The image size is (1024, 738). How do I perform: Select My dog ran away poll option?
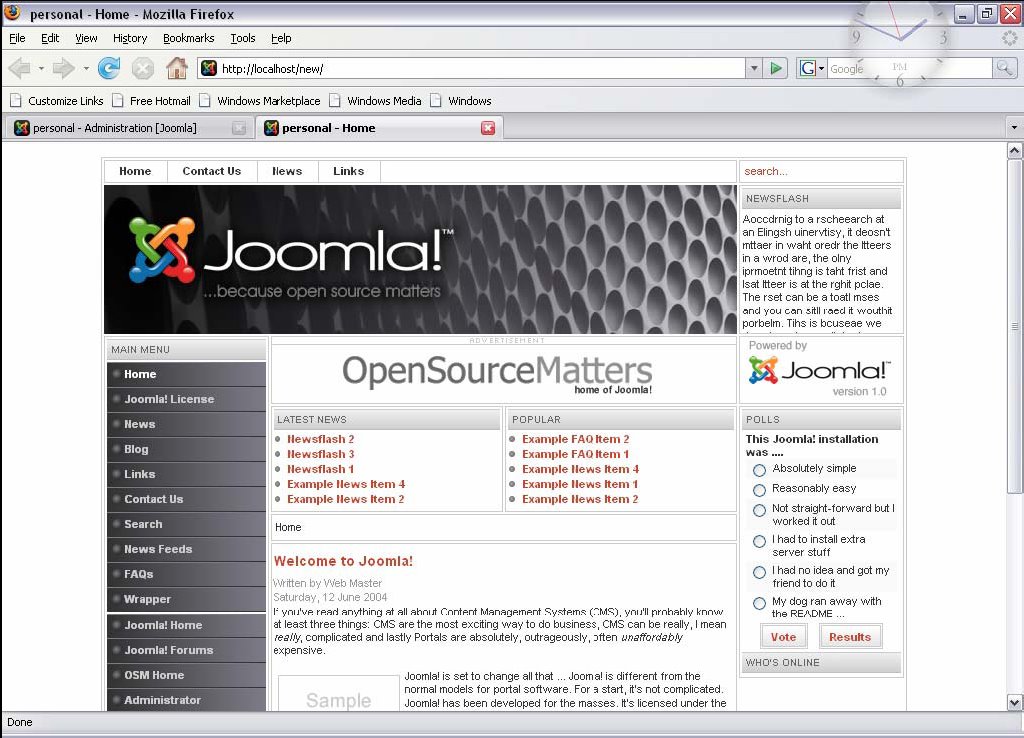coord(759,603)
